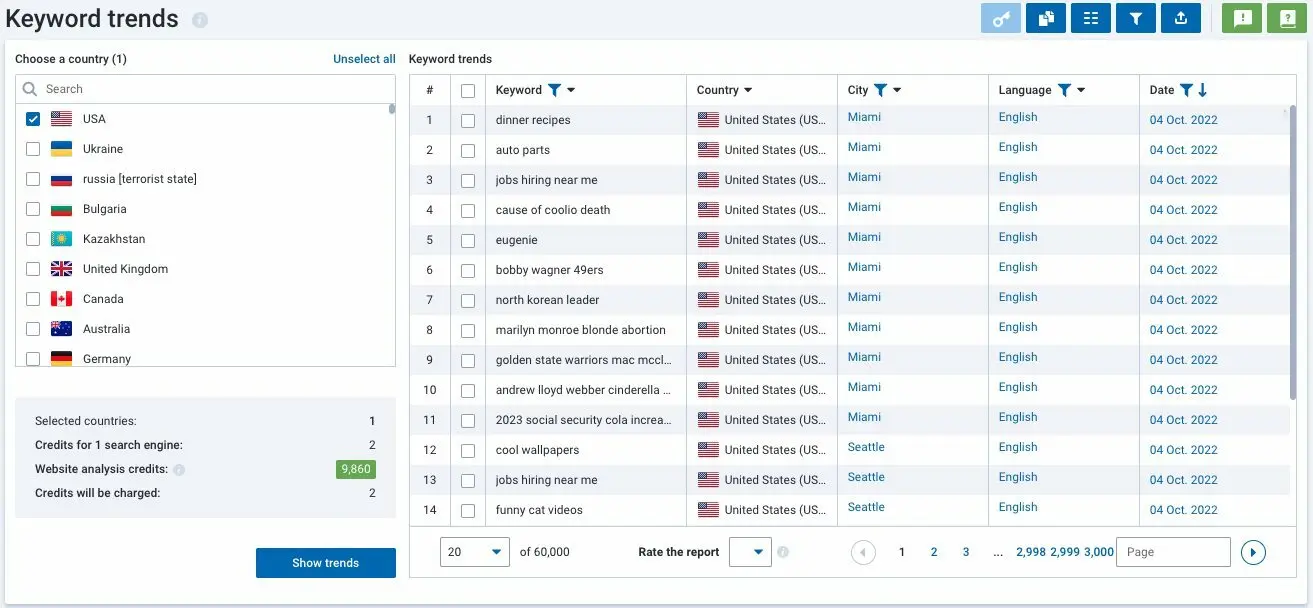Viewport: 1313px width, 608px height.
Task: Expand the Rate the report dropdown
Action: coord(750,551)
